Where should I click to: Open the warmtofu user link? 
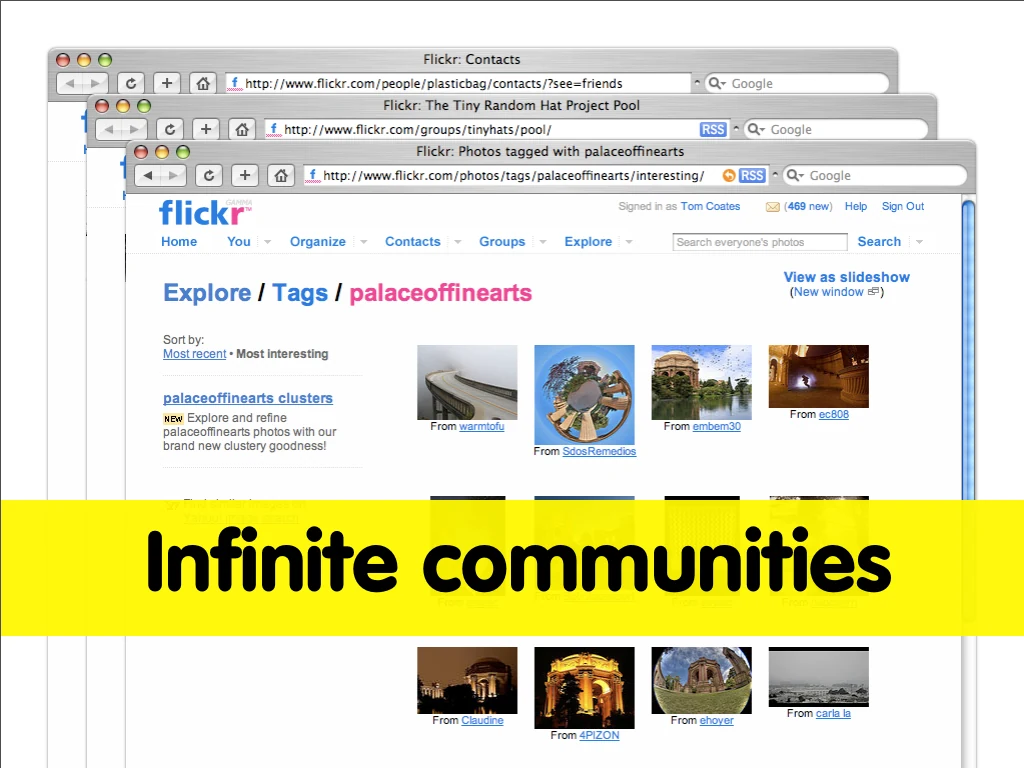tap(482, 426)
